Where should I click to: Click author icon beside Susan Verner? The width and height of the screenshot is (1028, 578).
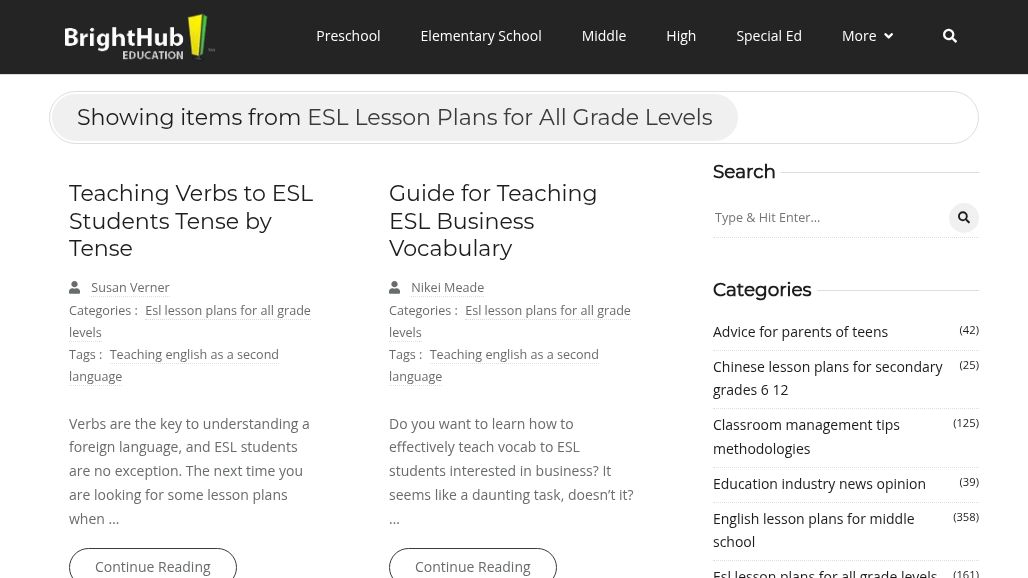[75, 287]
